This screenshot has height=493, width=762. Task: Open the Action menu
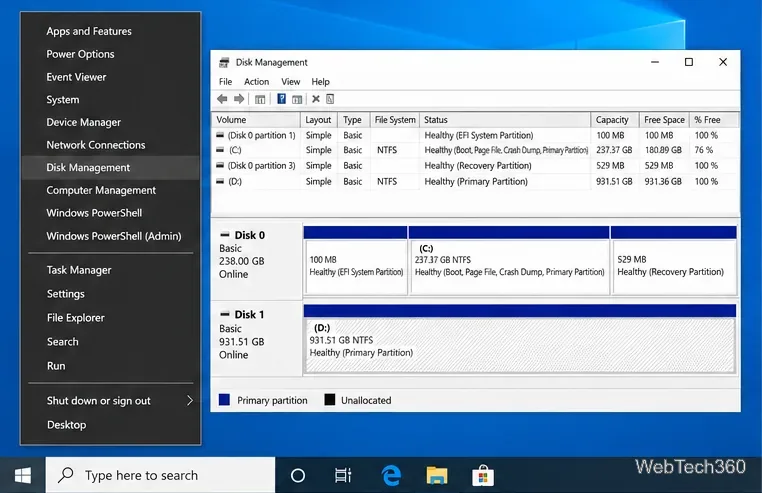[257, 82]
